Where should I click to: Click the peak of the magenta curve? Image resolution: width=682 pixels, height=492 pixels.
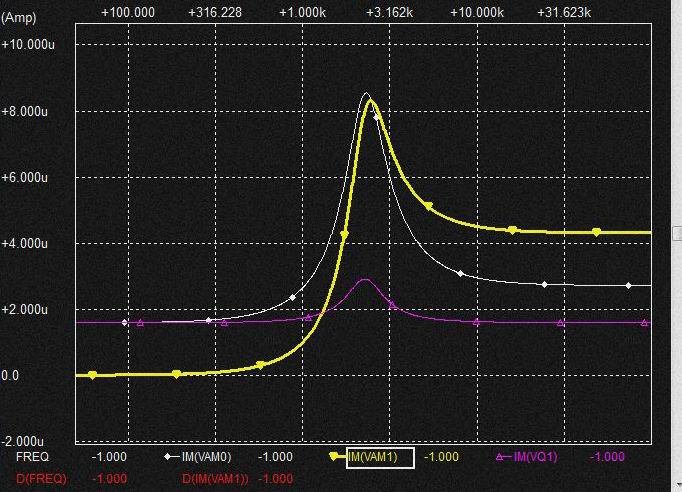(x=365, y=280)
